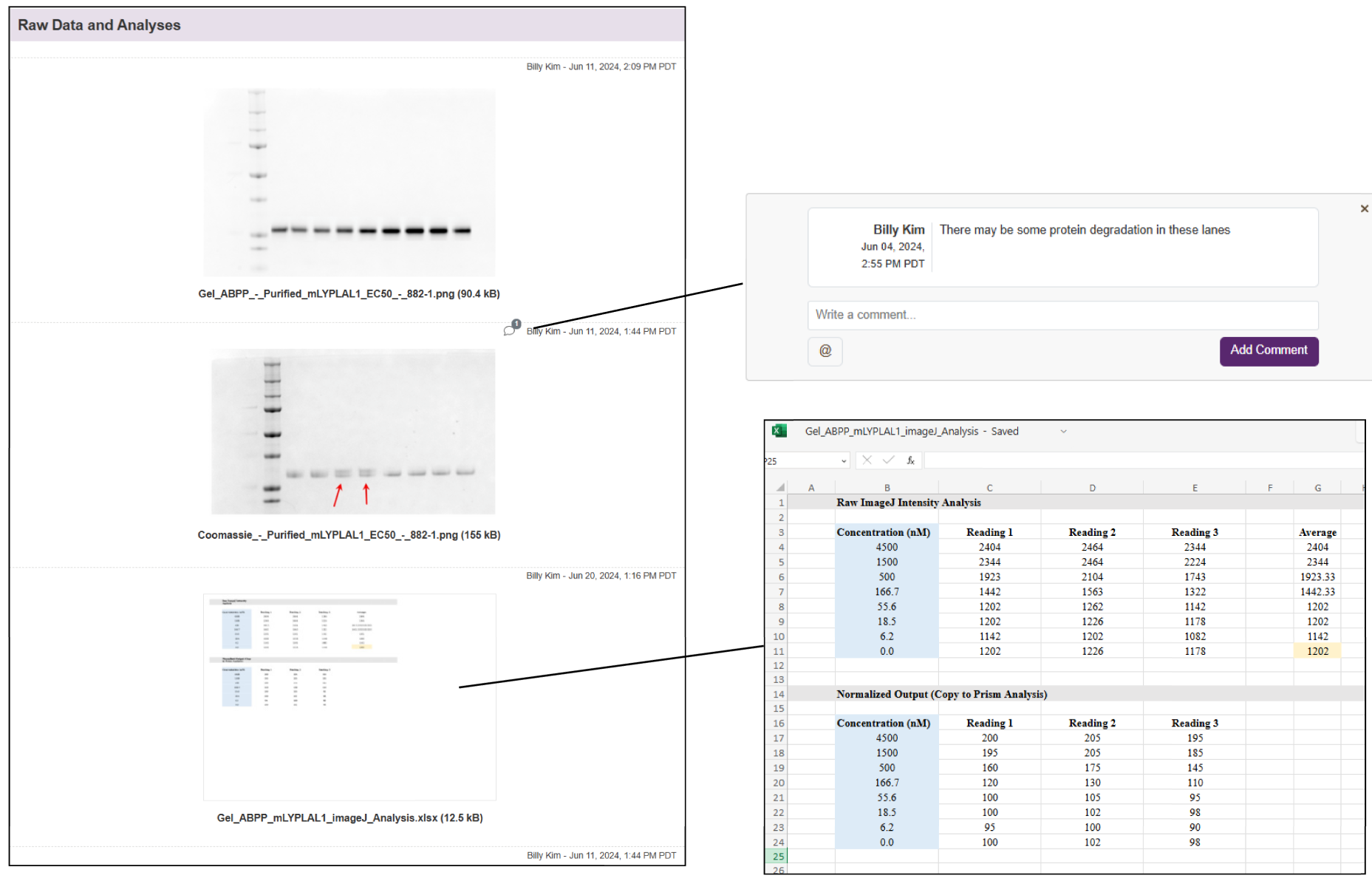Download Gel_ABPP_mLYPLAL1_imageJ_Analysis.xlsx

pos(348,817)
